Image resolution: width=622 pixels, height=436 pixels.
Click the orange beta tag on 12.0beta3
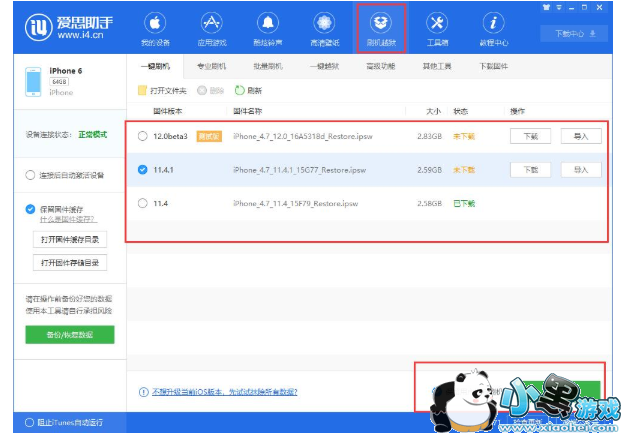click(209, 136)
